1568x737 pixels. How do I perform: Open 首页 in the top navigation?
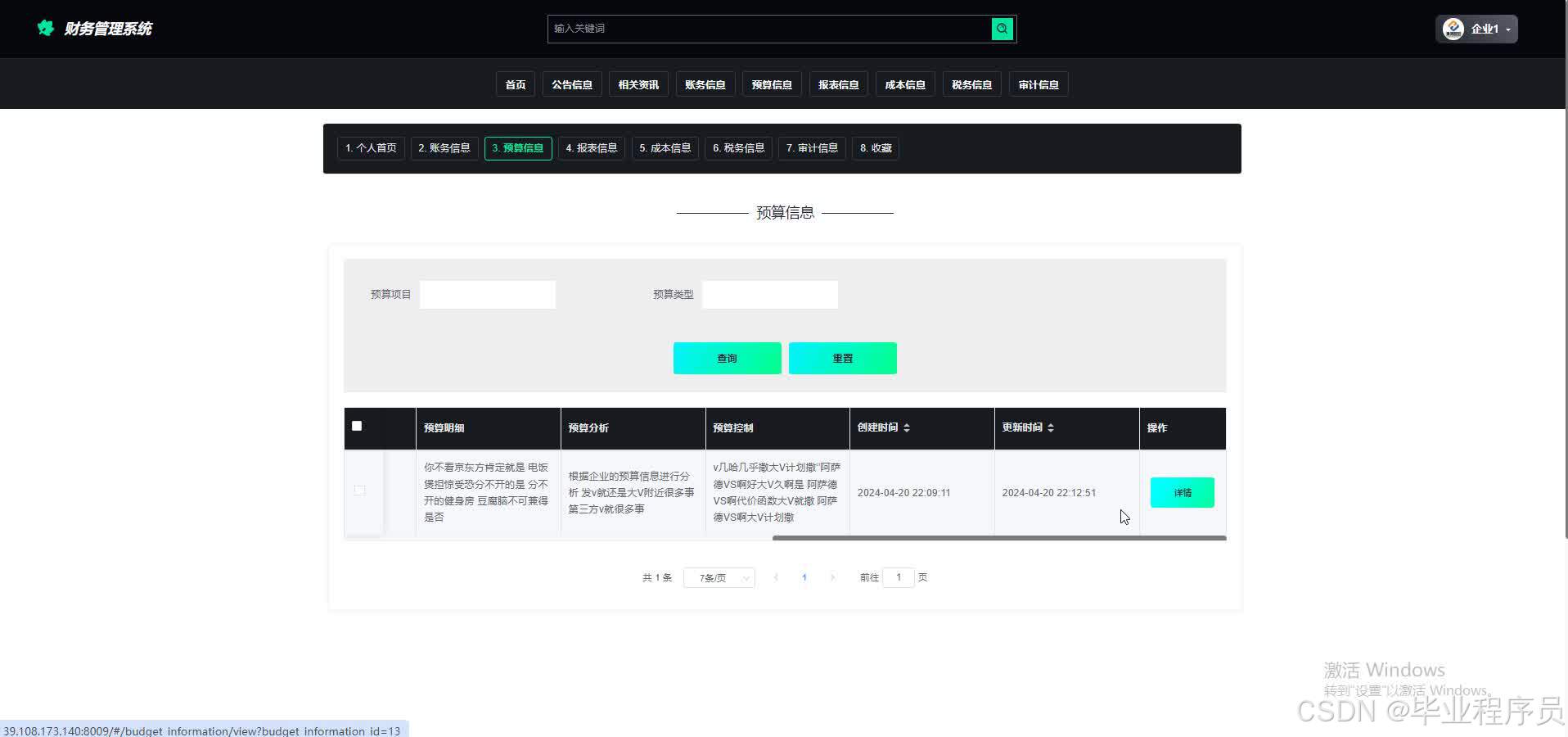[x=516, y=84]
